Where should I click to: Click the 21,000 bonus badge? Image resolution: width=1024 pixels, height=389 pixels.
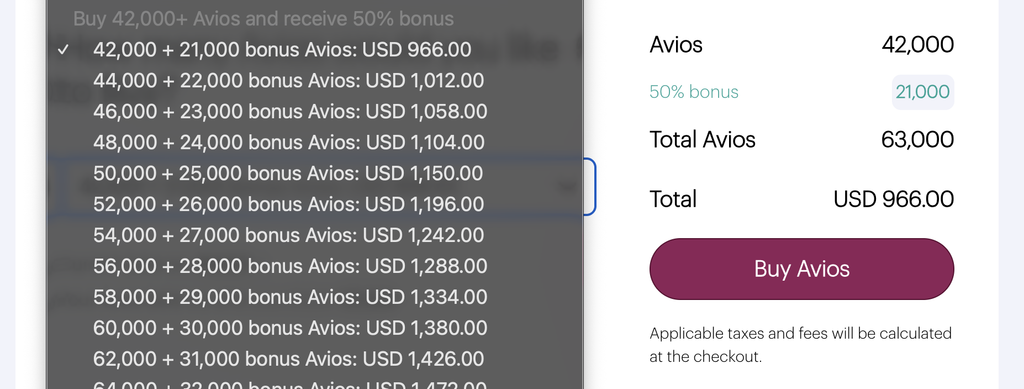click(x=923, y=92)
